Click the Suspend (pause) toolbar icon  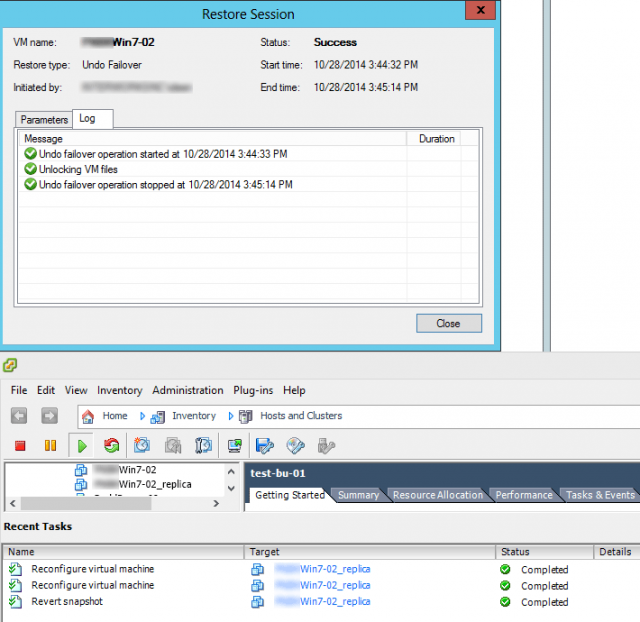pos(50,445)
